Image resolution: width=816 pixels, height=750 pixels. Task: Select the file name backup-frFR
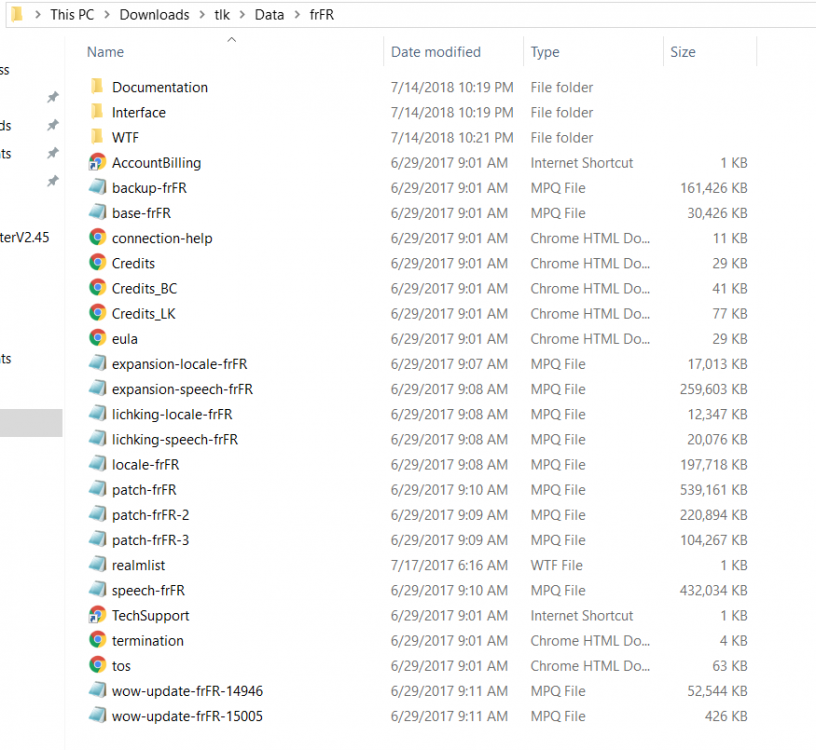click(x=149, y=188)
